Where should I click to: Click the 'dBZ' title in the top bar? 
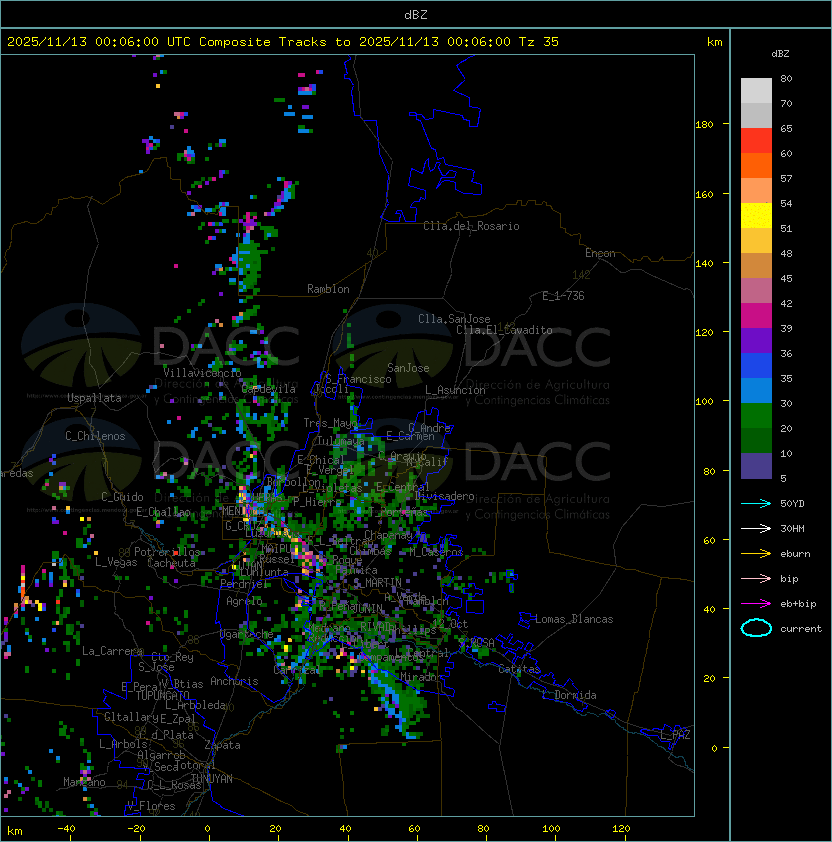[416, 14]
